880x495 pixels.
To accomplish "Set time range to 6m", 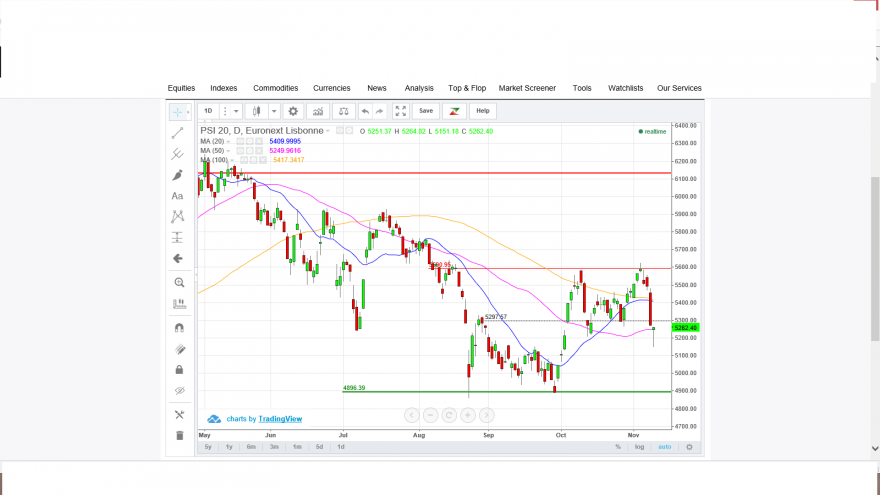I will tap(251, 447).
